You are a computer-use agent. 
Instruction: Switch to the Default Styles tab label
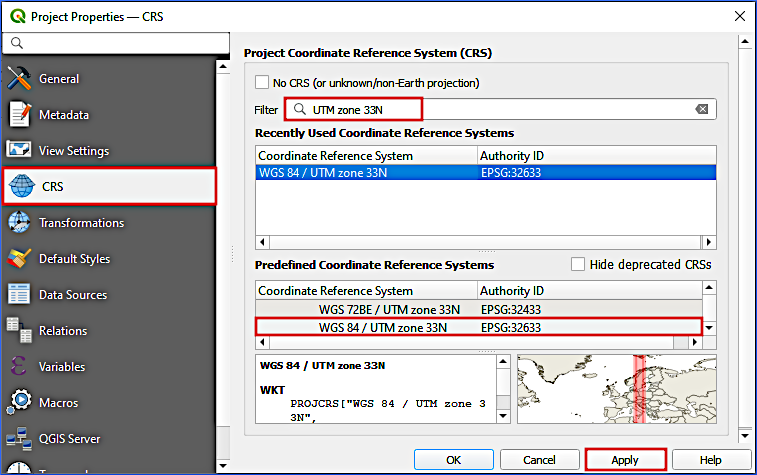(74, 259)
